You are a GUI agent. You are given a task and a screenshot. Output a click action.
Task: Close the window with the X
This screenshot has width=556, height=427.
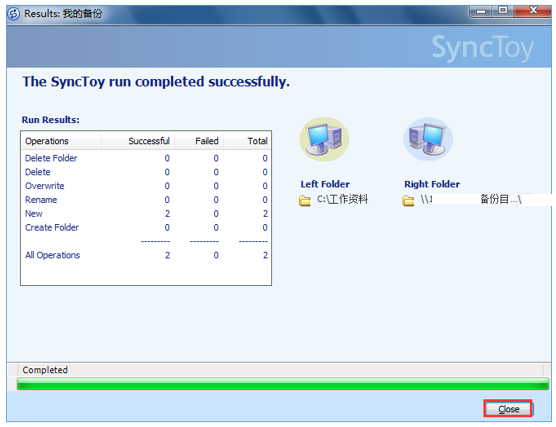point(533,11)
